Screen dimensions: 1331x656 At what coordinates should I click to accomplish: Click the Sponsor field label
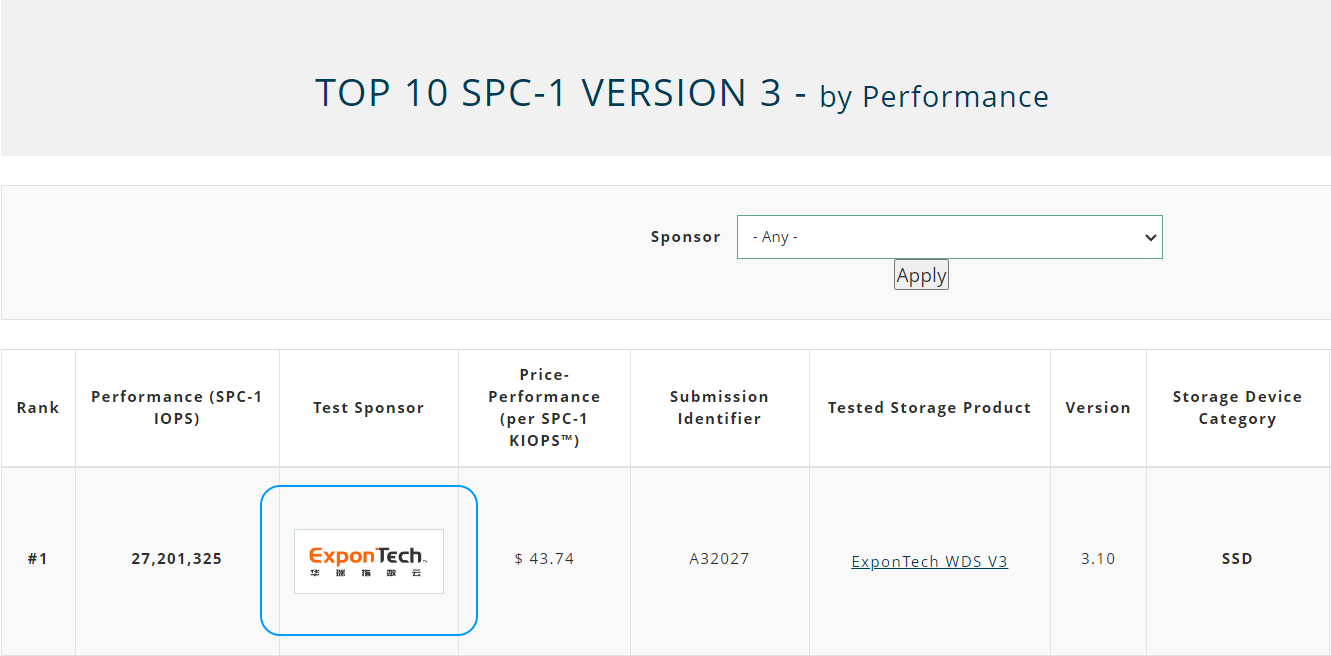[x=685, y=237]
